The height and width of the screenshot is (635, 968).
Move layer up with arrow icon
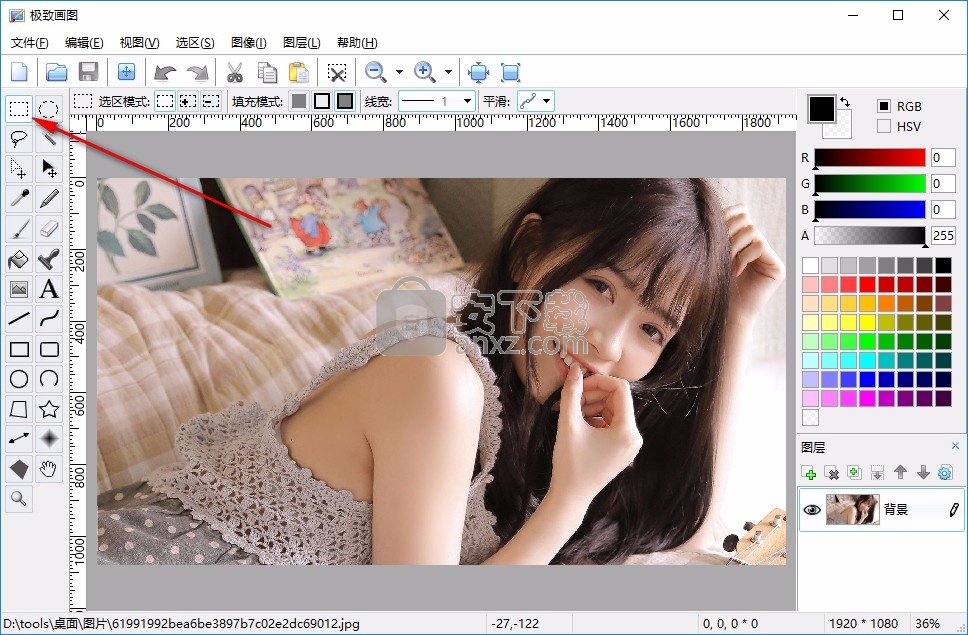pos(900,473)
